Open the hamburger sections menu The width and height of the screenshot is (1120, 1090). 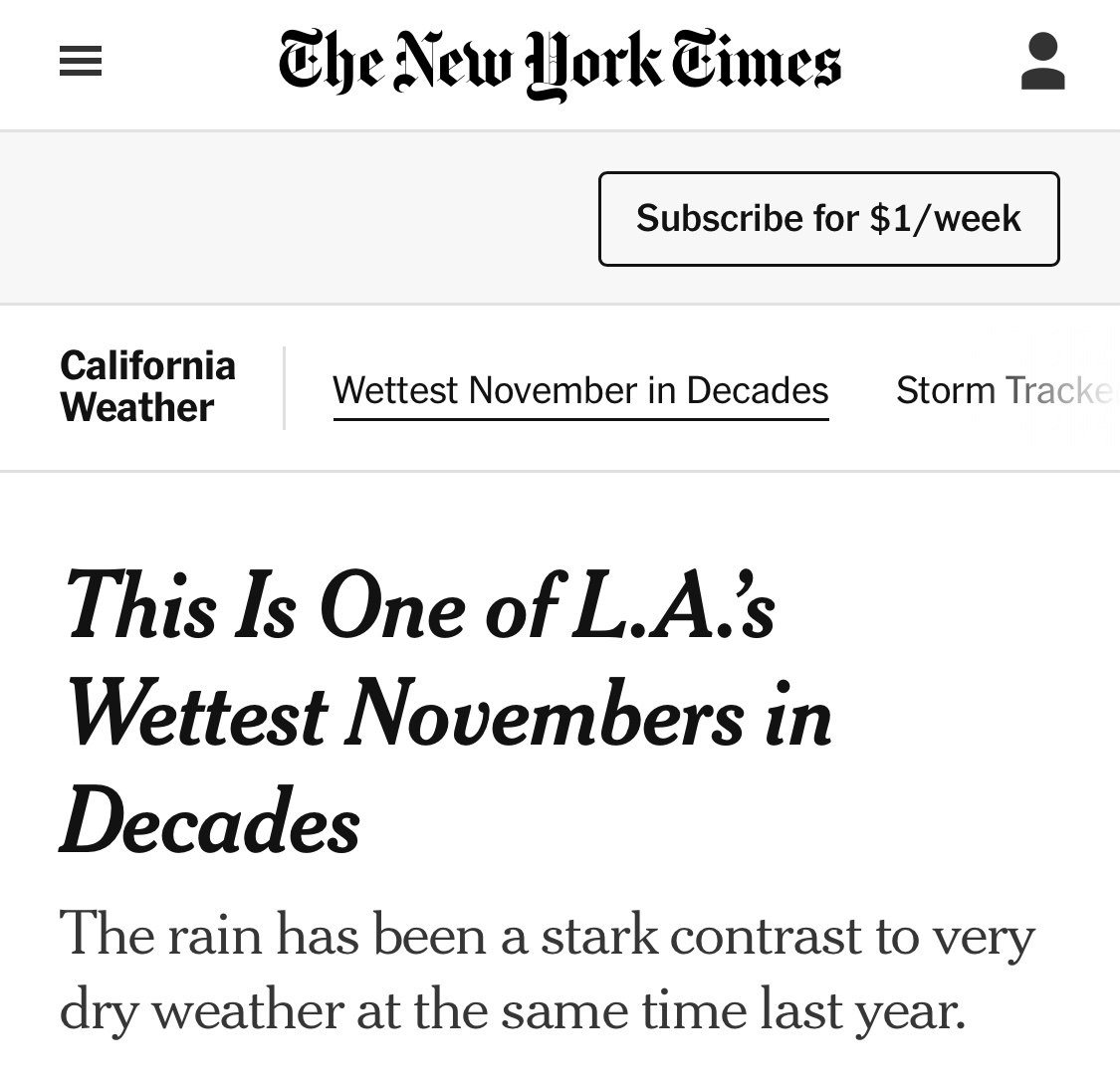point(81,63)
